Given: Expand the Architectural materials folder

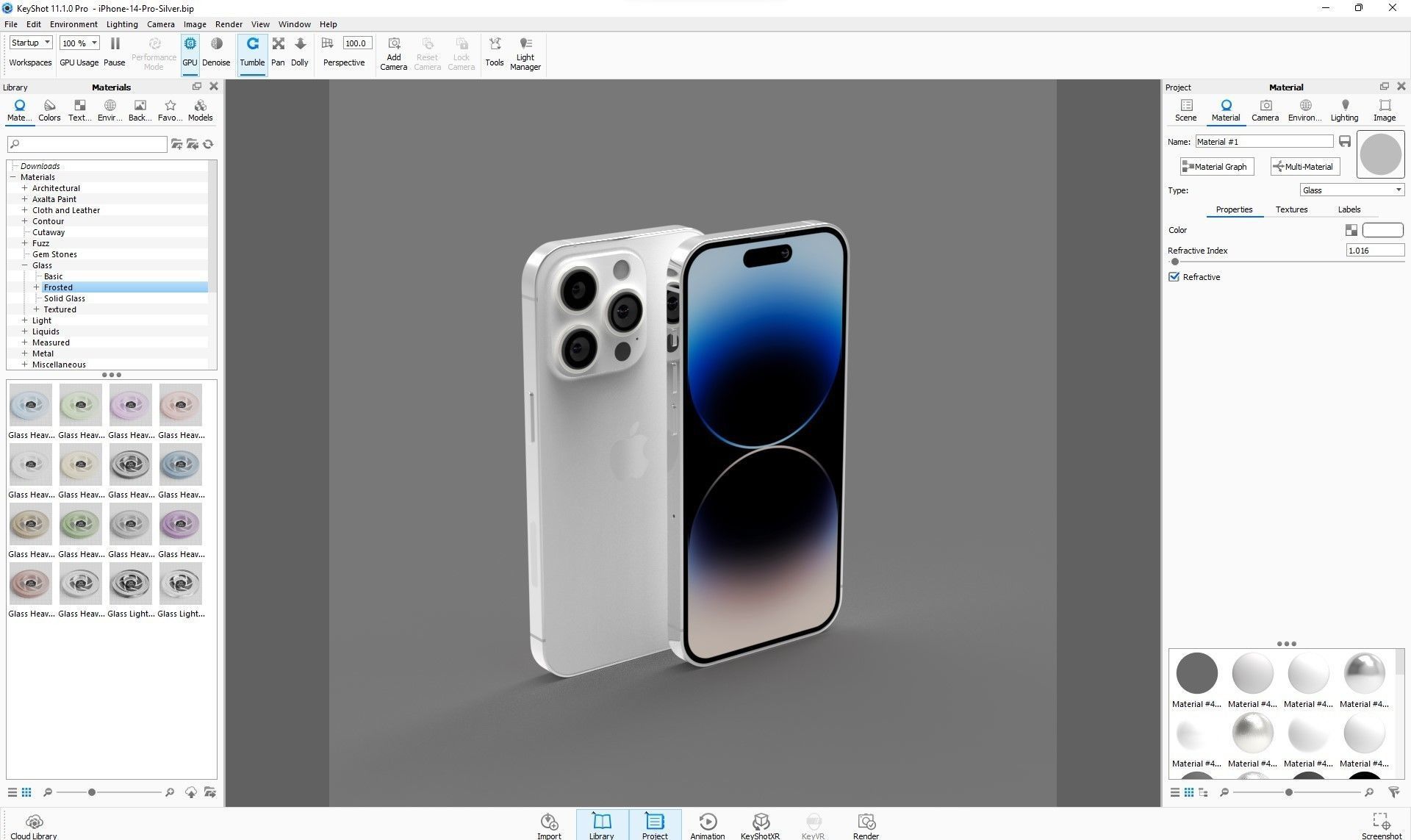Looking at the screenshot, I should point(24,188).
